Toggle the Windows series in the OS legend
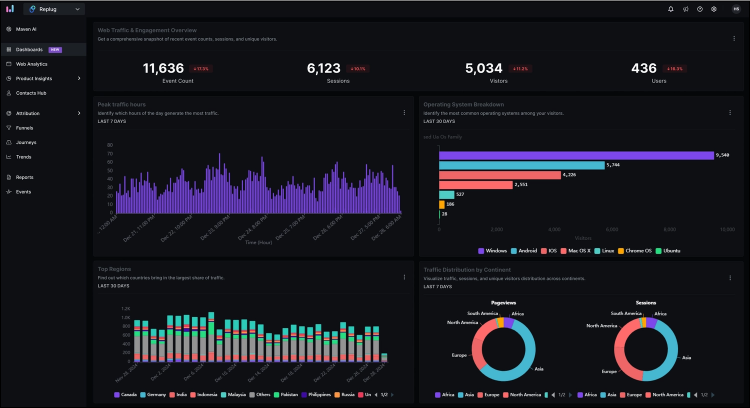Image resolution: width=750 pixels, height=408 pixels. [492, 251]
